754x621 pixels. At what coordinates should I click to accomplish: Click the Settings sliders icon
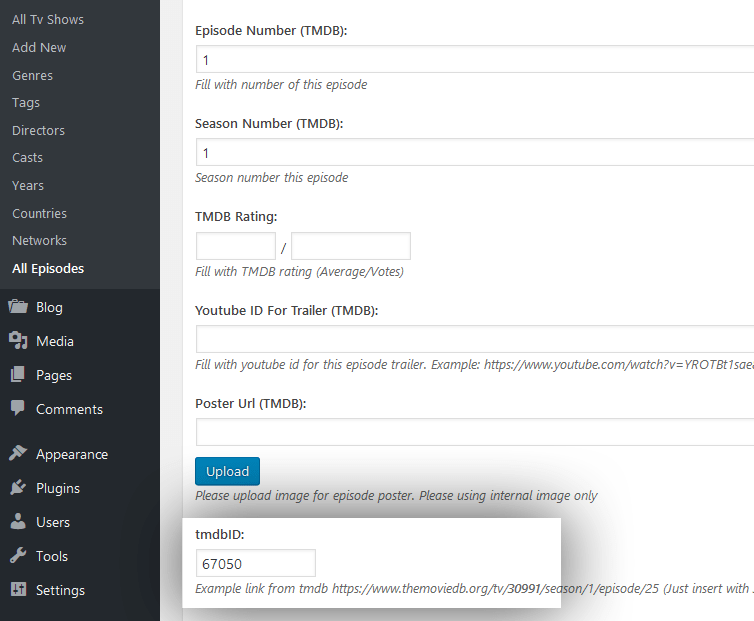[18, 590]
